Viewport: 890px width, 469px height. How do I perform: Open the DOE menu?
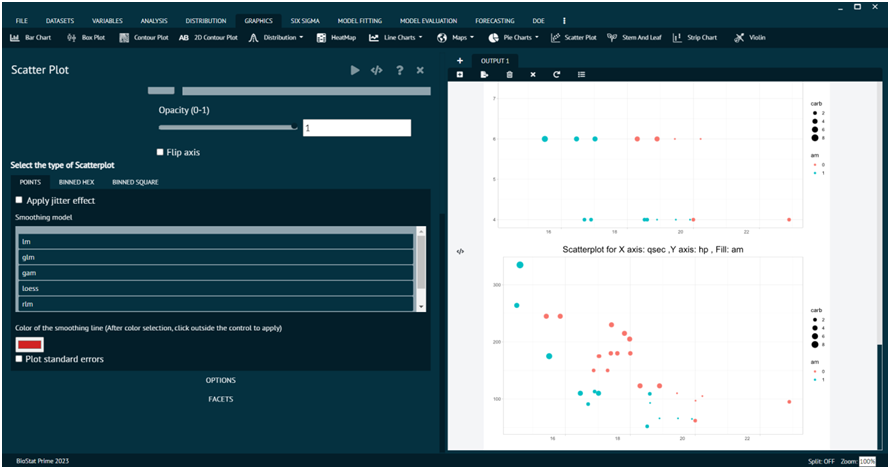tap(538, 21)
